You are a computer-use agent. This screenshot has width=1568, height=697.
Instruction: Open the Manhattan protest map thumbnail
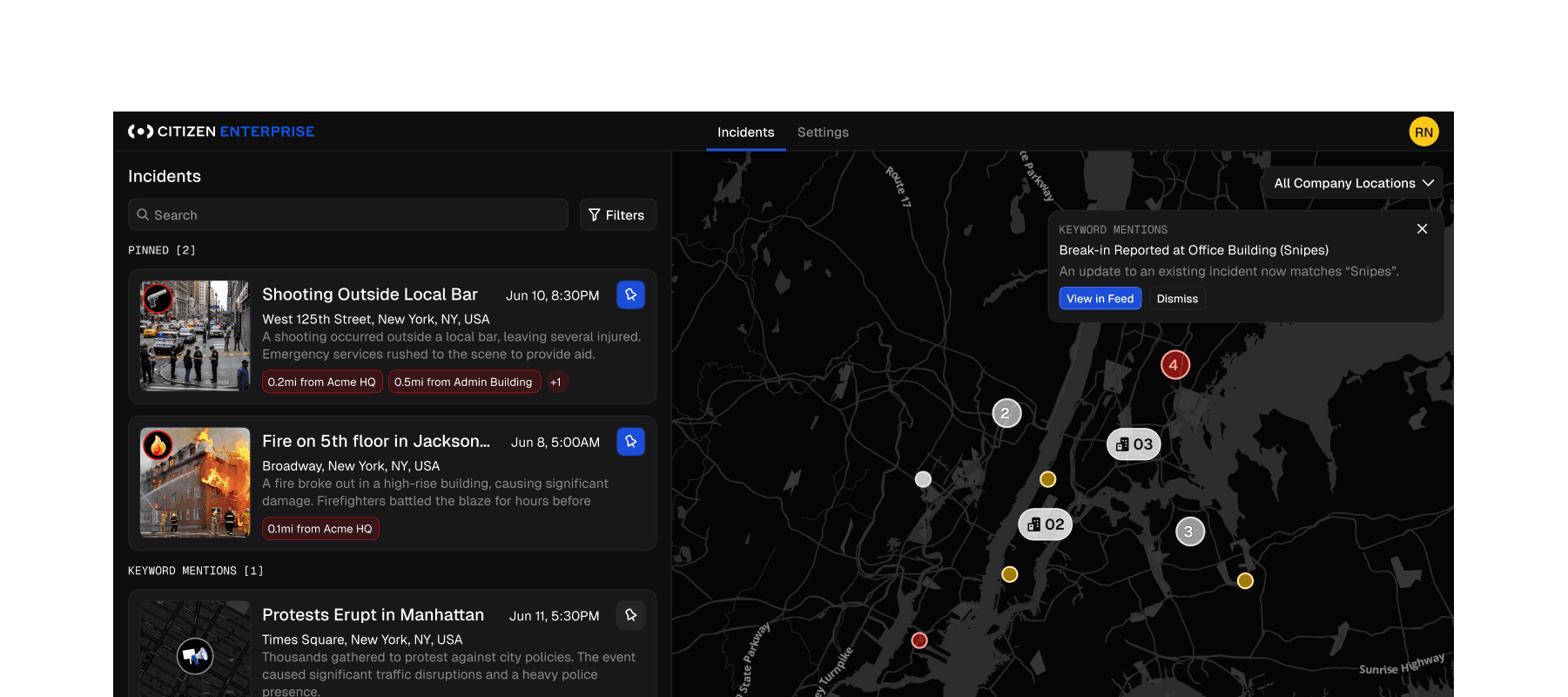195,649
